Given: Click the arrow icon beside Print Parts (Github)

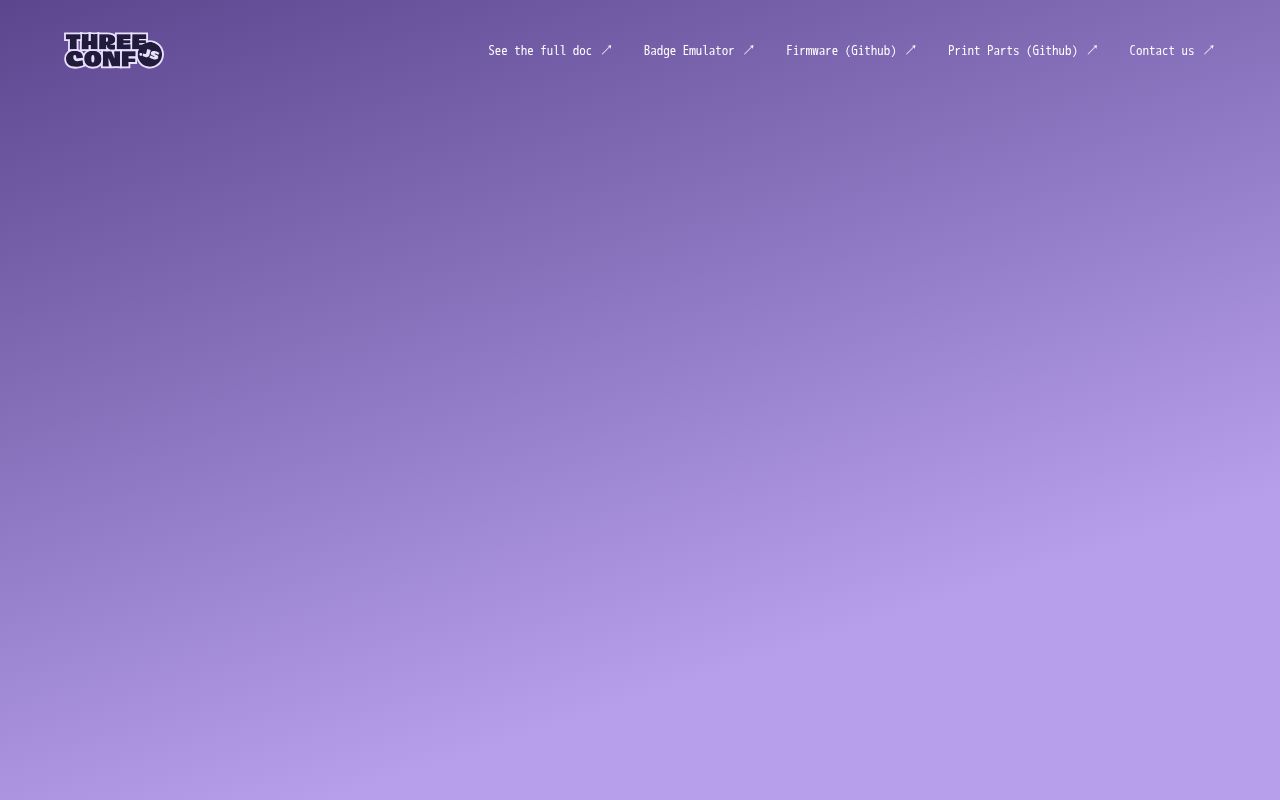Looking at the screenshot, I should click(x=1092, y=50).
